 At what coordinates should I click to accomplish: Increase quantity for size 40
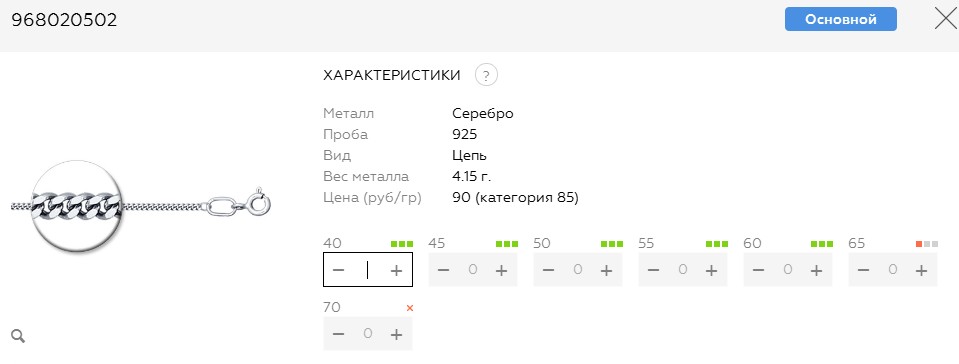coord(396,270)
